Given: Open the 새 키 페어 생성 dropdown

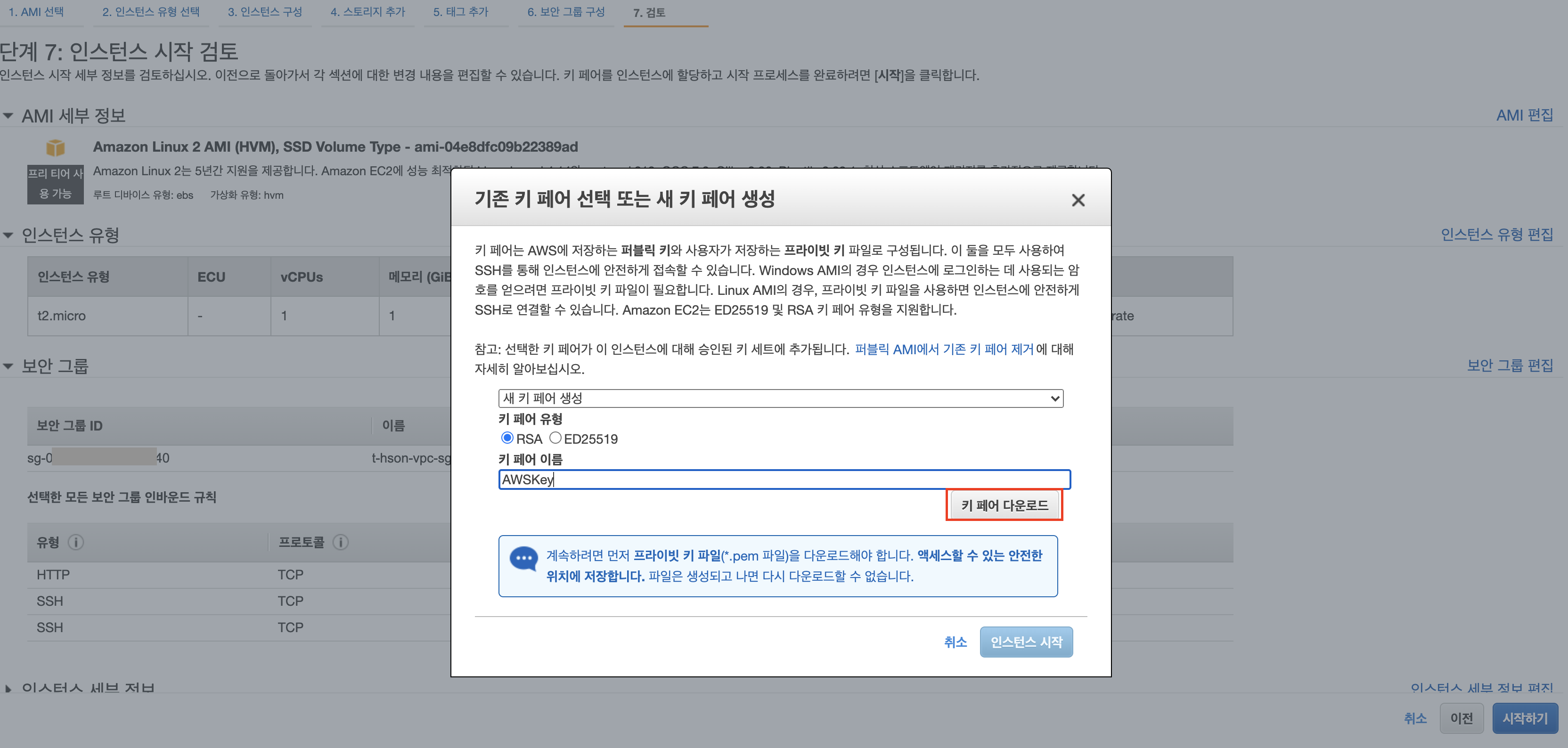Looking at the screenshot, I should pos(780,398).
